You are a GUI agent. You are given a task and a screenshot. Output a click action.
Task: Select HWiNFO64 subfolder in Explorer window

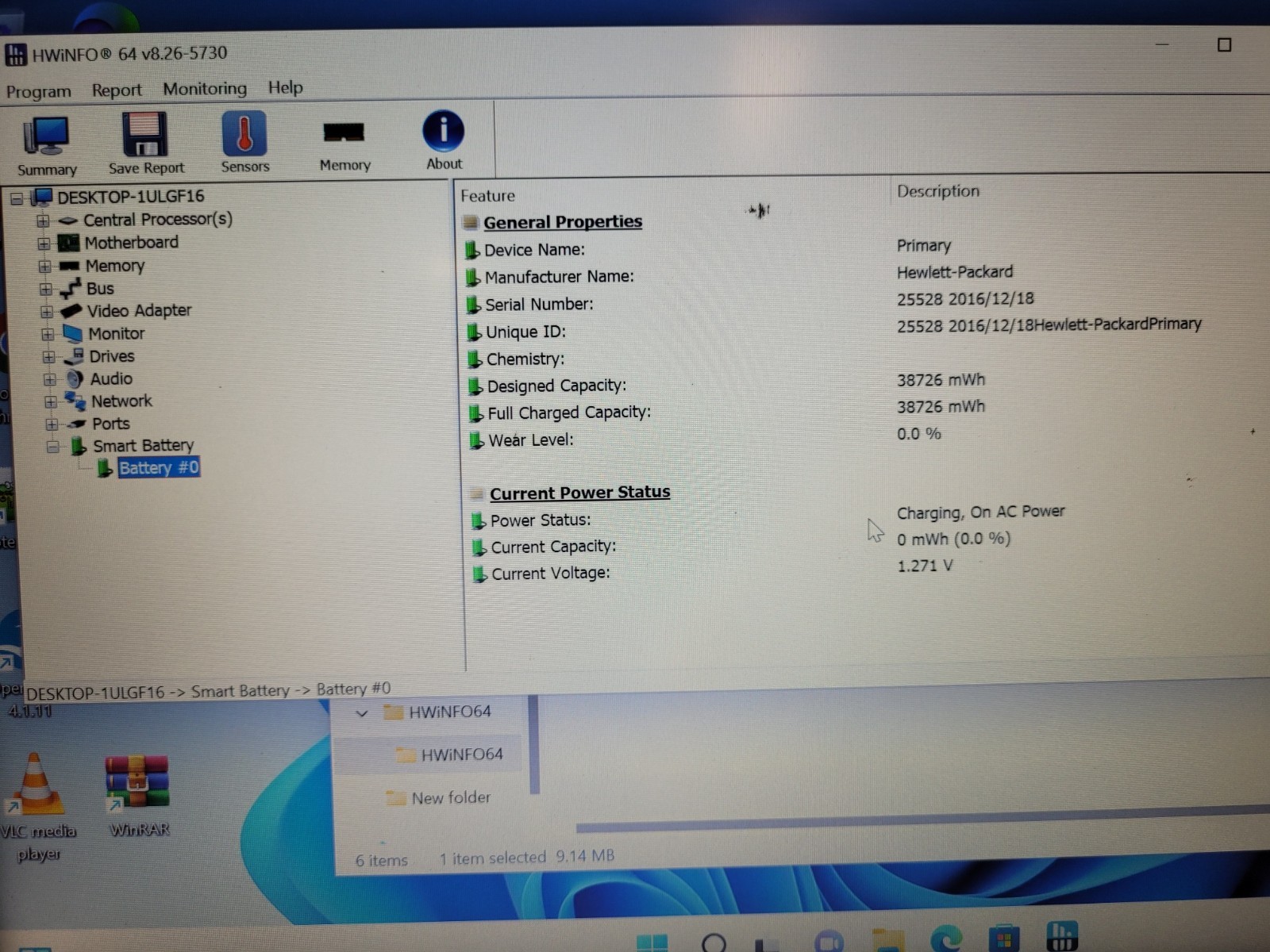click(x=462, y=754)
